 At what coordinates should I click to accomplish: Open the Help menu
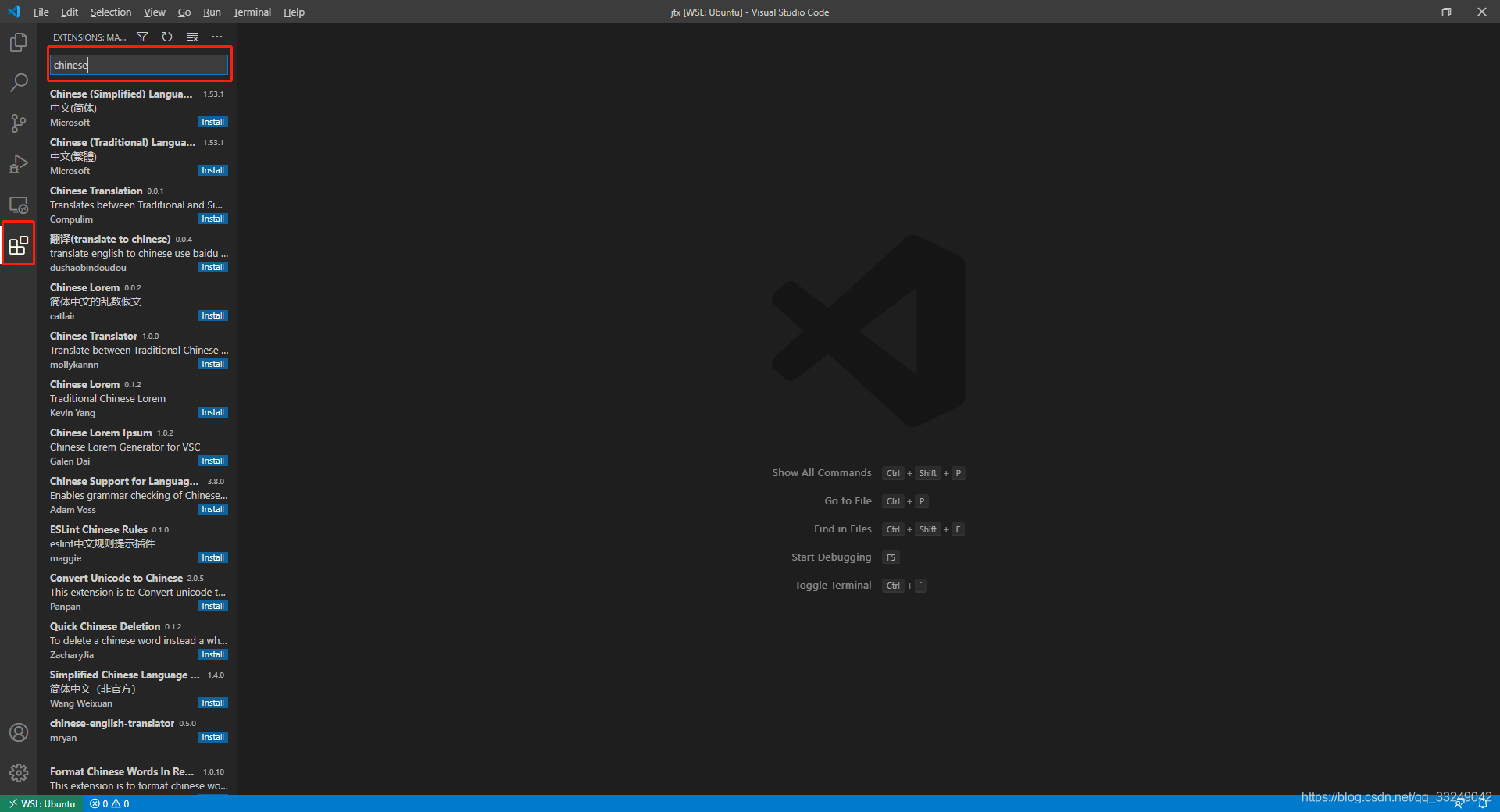tap(294, 12)
